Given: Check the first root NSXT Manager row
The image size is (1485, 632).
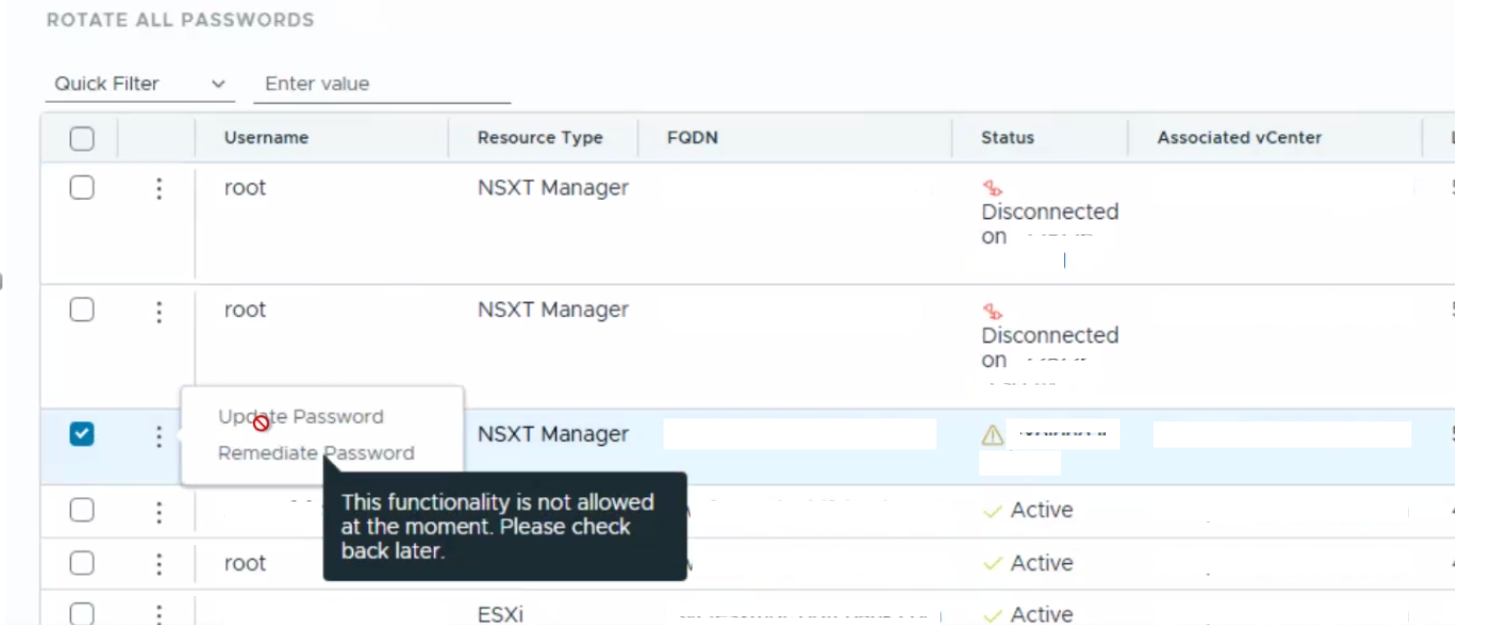Looking at the screenshot, I should (82, 187).
